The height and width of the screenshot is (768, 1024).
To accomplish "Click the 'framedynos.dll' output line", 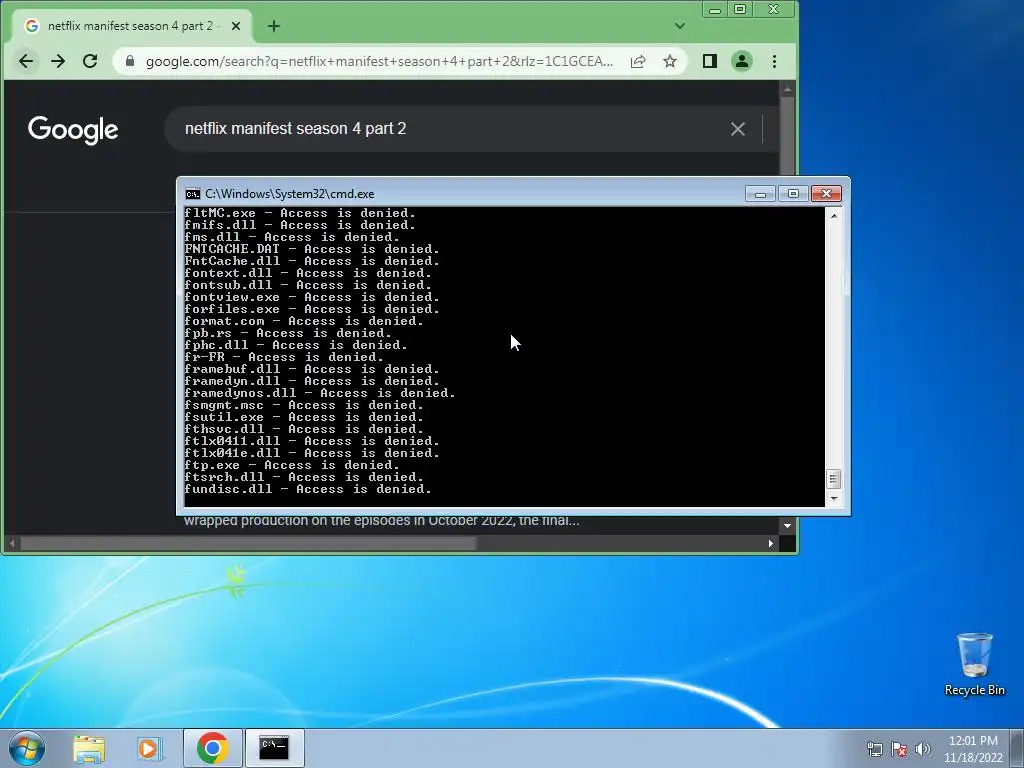I will (320, 393).
